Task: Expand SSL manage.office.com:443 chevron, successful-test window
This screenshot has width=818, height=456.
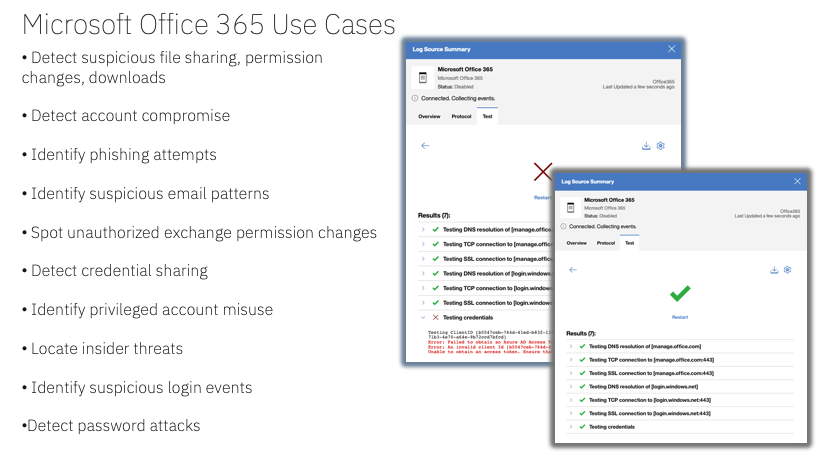Action: pyautogui.click(x=571, y=373)
